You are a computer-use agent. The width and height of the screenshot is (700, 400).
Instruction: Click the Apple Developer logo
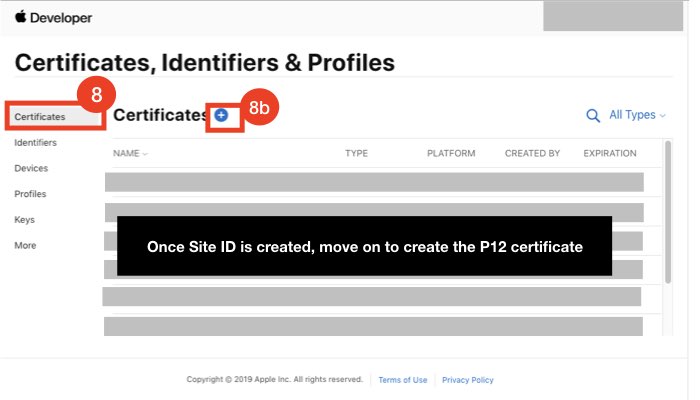point(53,18)
